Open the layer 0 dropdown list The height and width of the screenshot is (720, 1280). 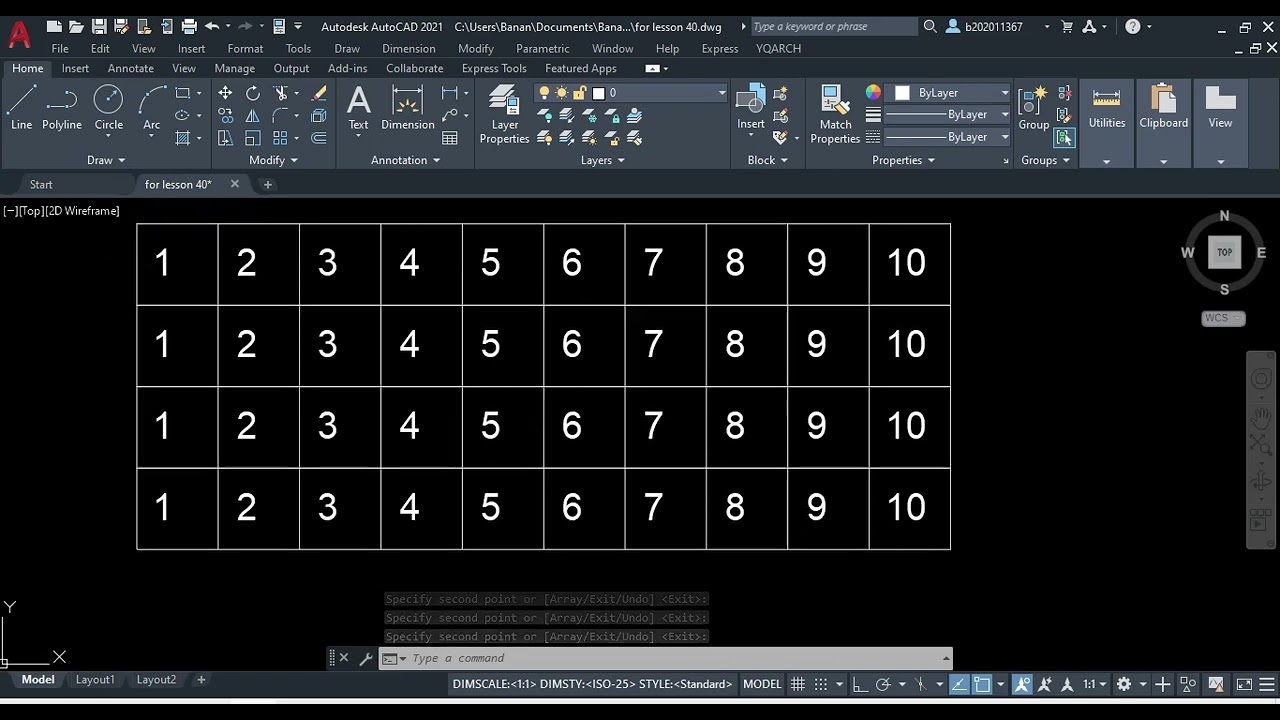click(x=722, y=93)
